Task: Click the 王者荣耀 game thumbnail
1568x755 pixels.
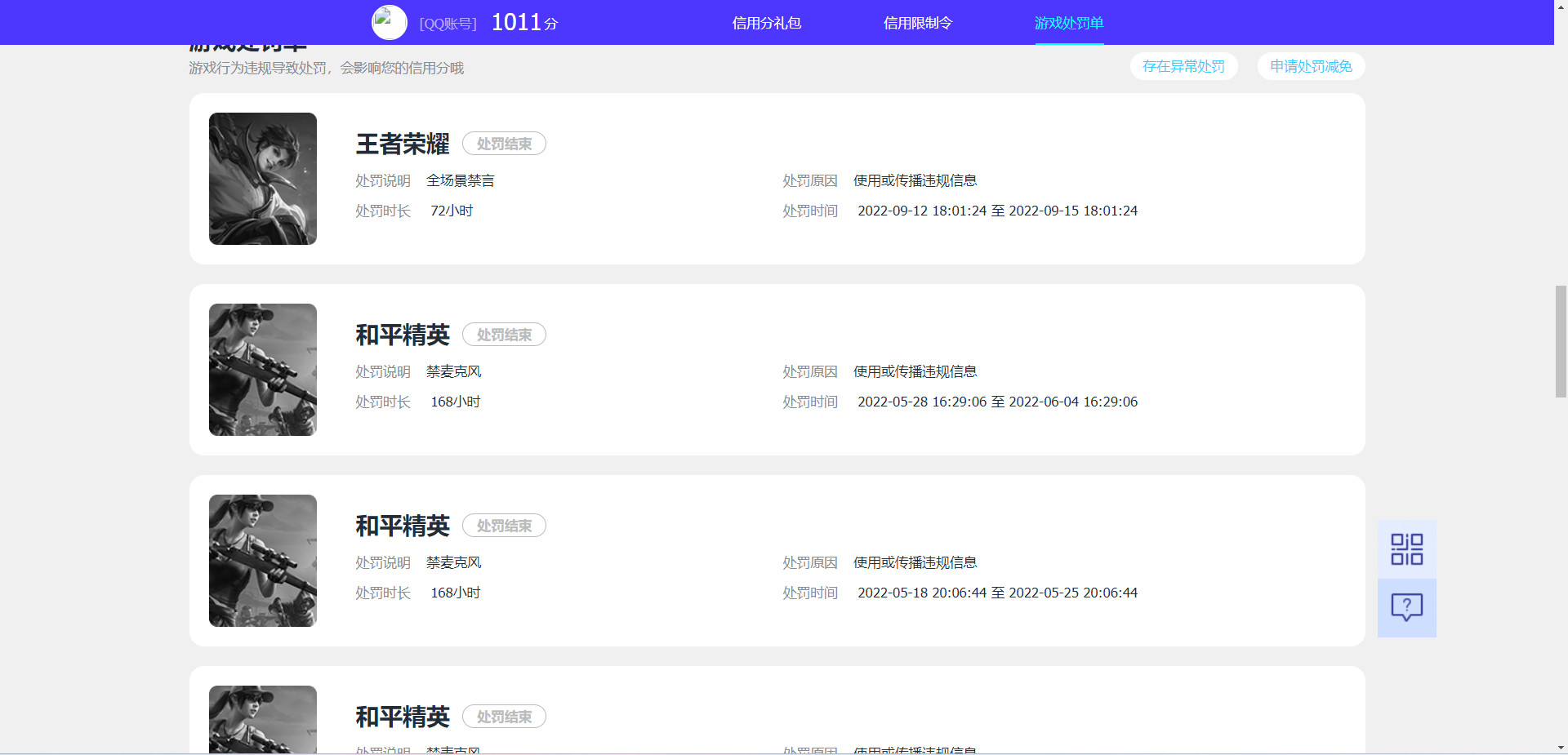Action: [x=263, y=179]
